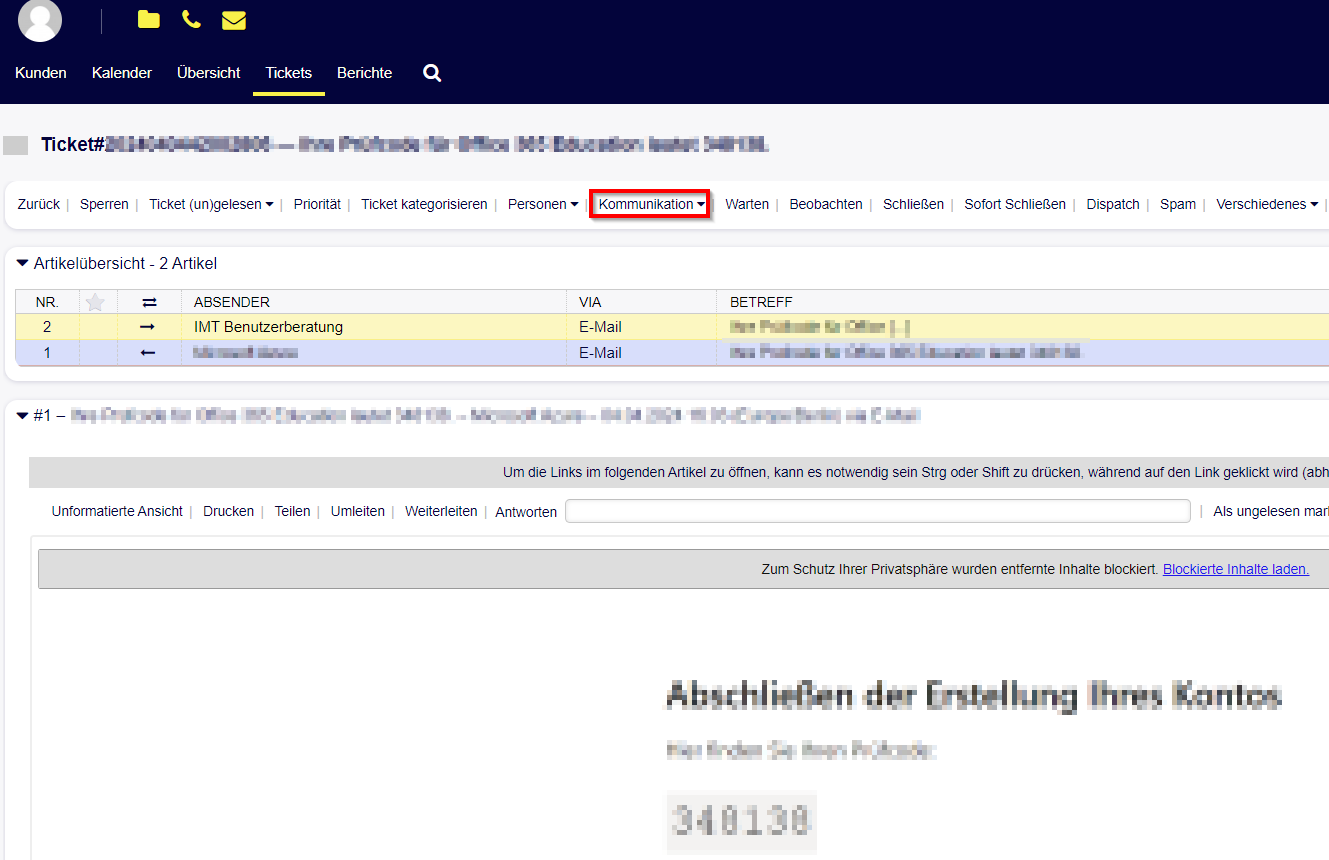
Task: Click the ticket number title heading
Action: 405,145
